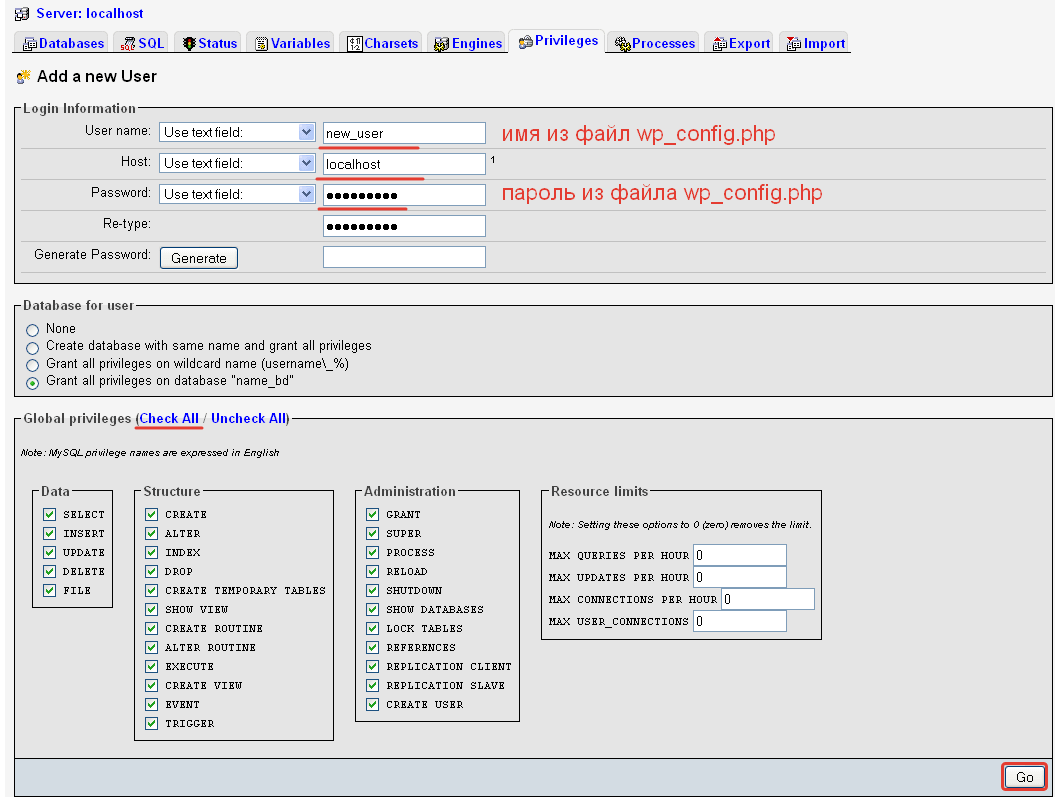Click the Status tab icon
Image resolution: width=1055 pixels, height=797 pixels.
tap(189, 44)
